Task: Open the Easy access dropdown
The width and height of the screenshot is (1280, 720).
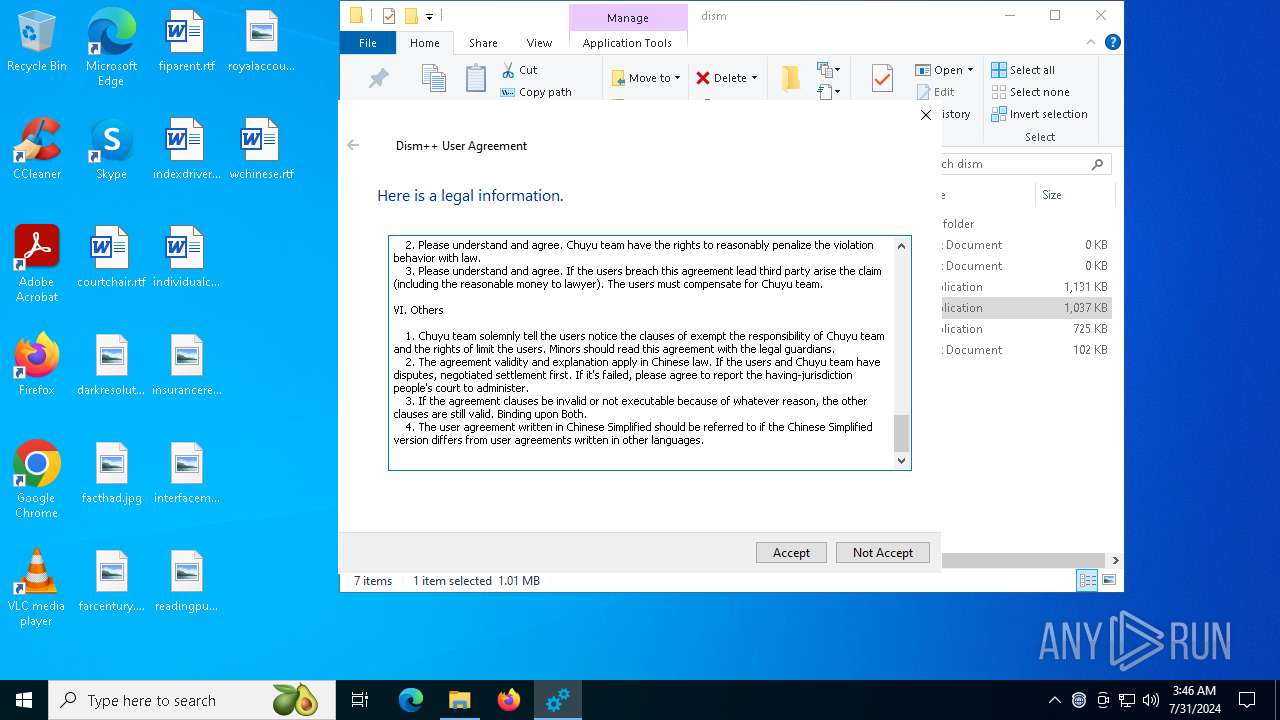Action: coord(827,92)
